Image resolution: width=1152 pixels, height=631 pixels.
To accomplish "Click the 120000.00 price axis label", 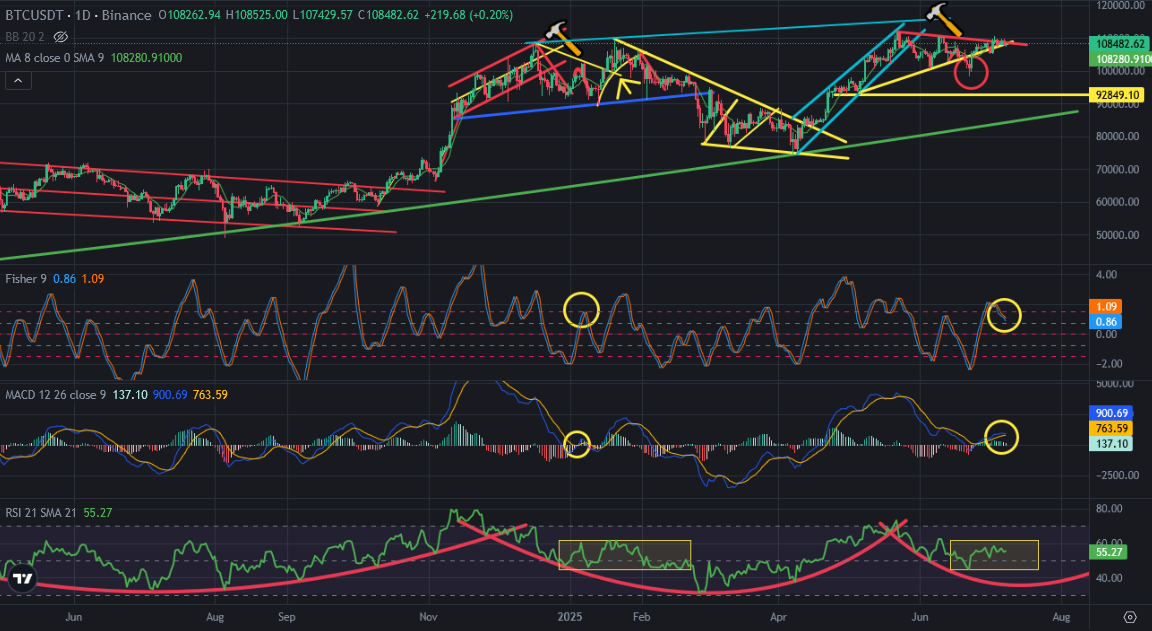I will pos(1119,5).
